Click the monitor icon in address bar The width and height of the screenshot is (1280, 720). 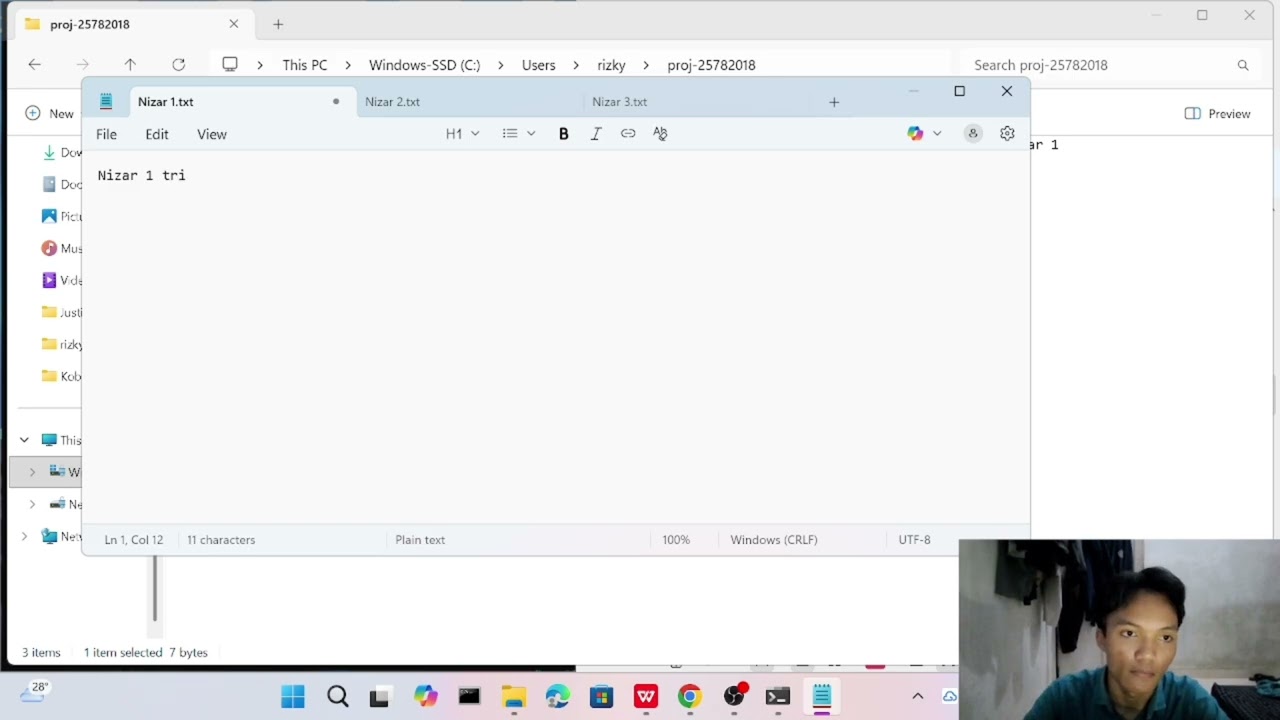coord(230,65)
